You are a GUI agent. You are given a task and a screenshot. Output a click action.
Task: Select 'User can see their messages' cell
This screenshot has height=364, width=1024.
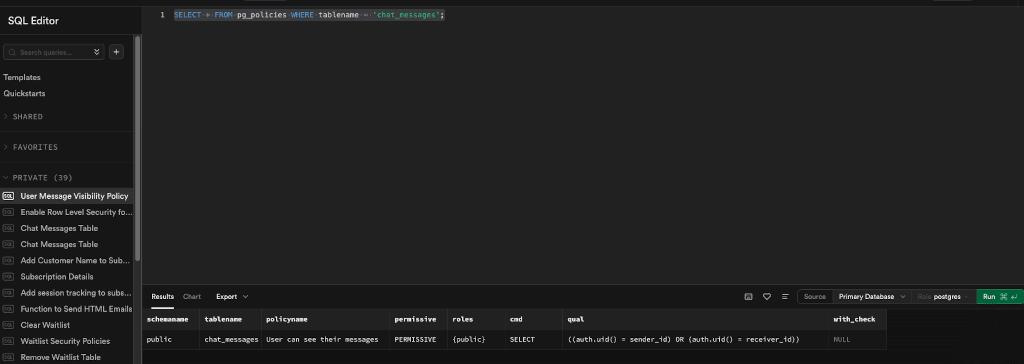click(325, 340)
